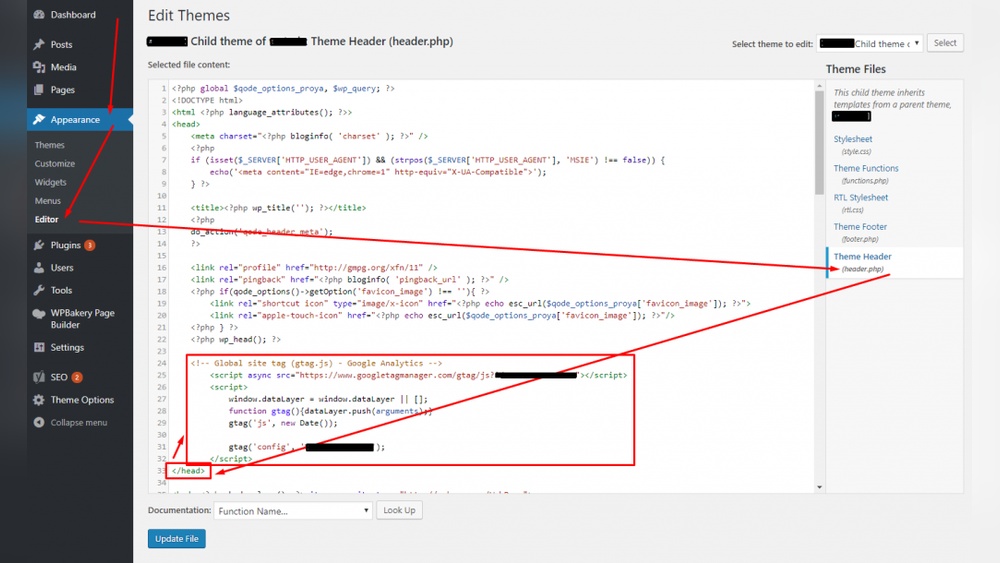1000x563 pixels.
Task: Click the Update File button
Action: pos(177,539)
